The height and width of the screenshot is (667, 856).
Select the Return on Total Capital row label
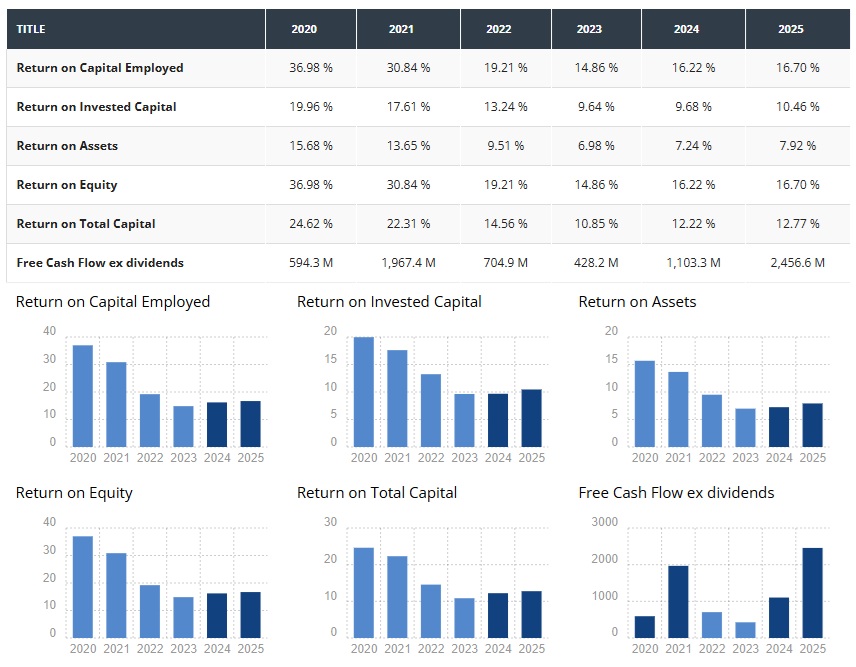point(86,224)
